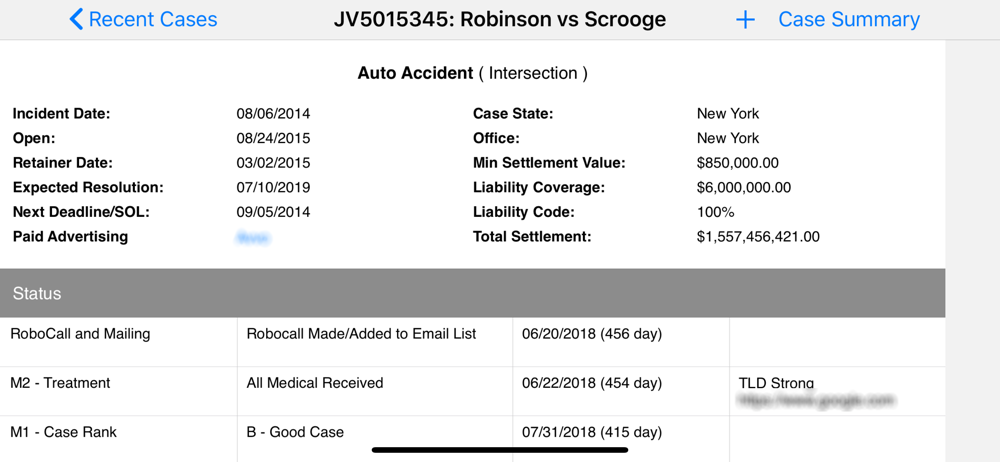Image resolution: width=1000 pixels, height=462 pixels.
Task: Tap the B - Good Case cell
Action: [375, 439]
